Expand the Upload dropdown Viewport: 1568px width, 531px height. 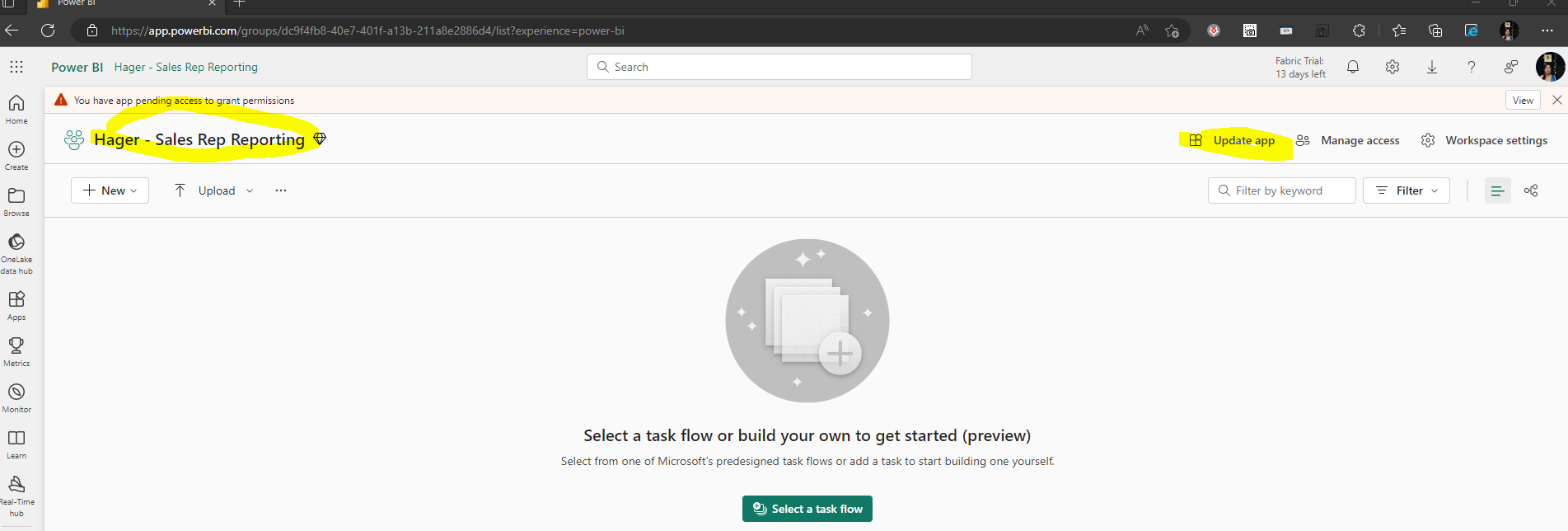[213, 190]
